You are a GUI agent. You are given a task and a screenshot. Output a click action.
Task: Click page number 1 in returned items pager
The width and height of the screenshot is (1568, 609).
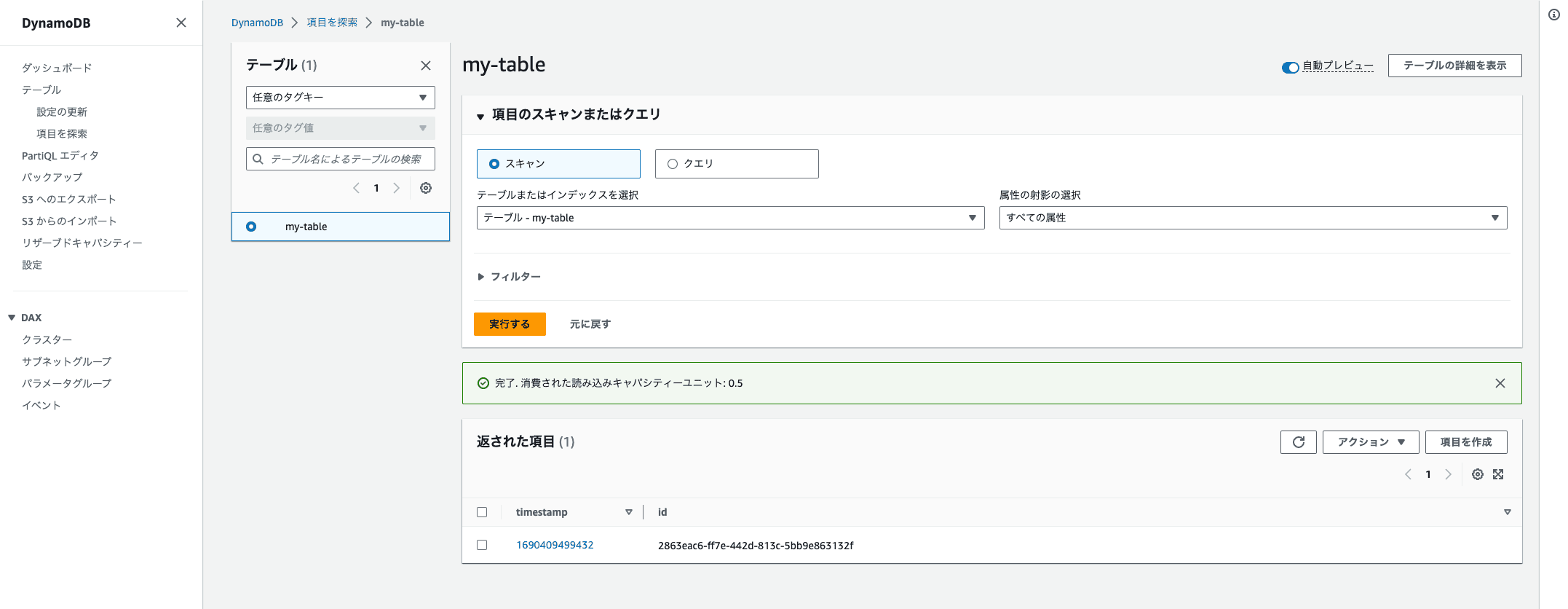tap(1428, 474)
